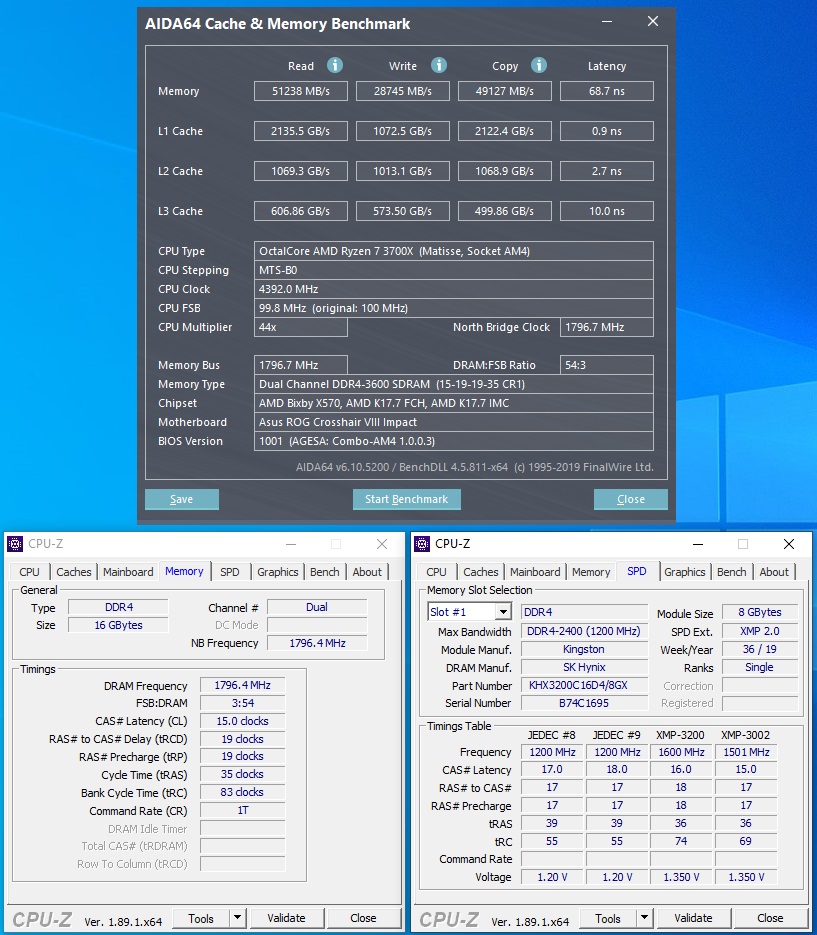
Task: Close AIDA64 window with title bar X
Action: point(653,21)
